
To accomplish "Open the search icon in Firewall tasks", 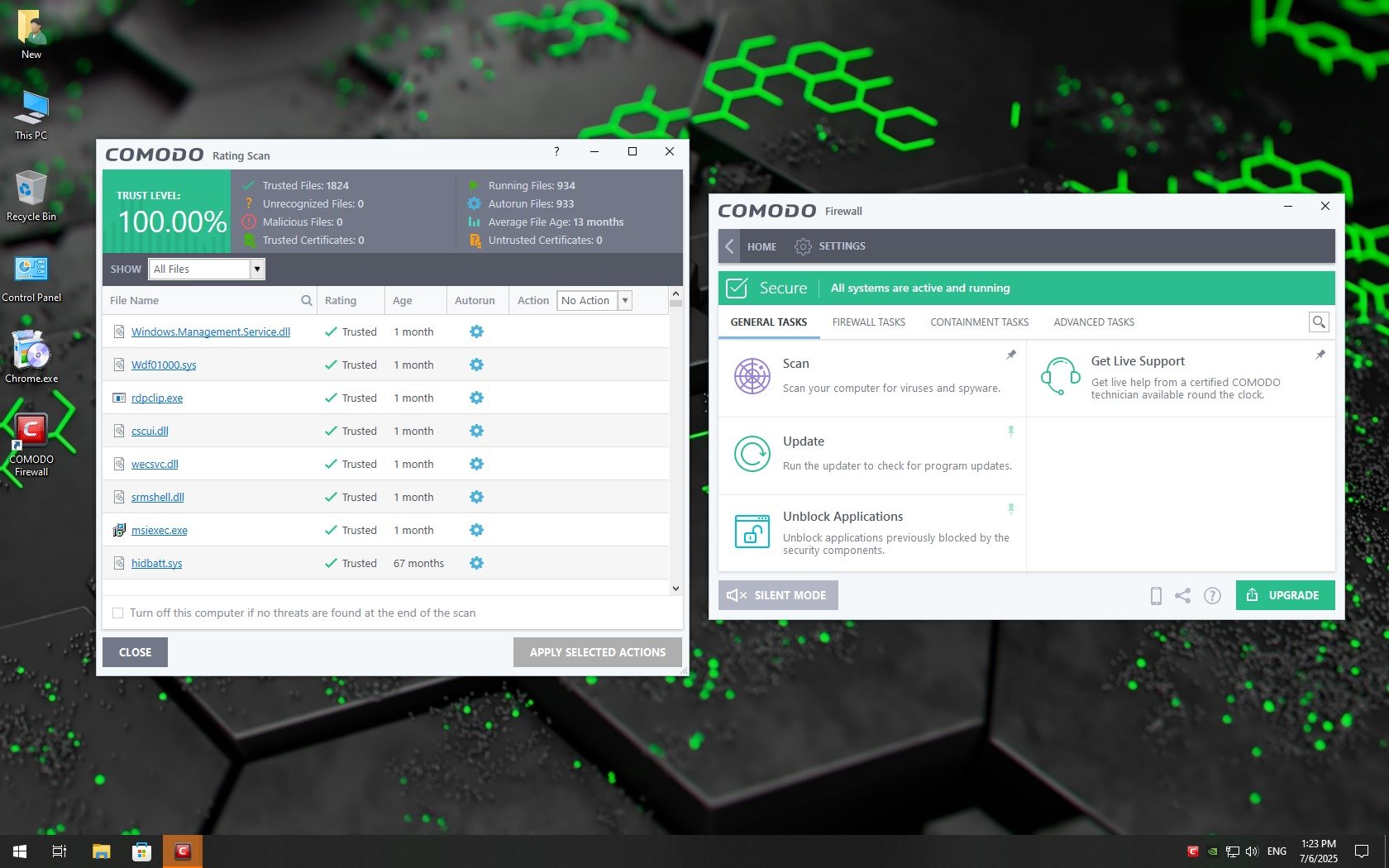I will 1319,322.
